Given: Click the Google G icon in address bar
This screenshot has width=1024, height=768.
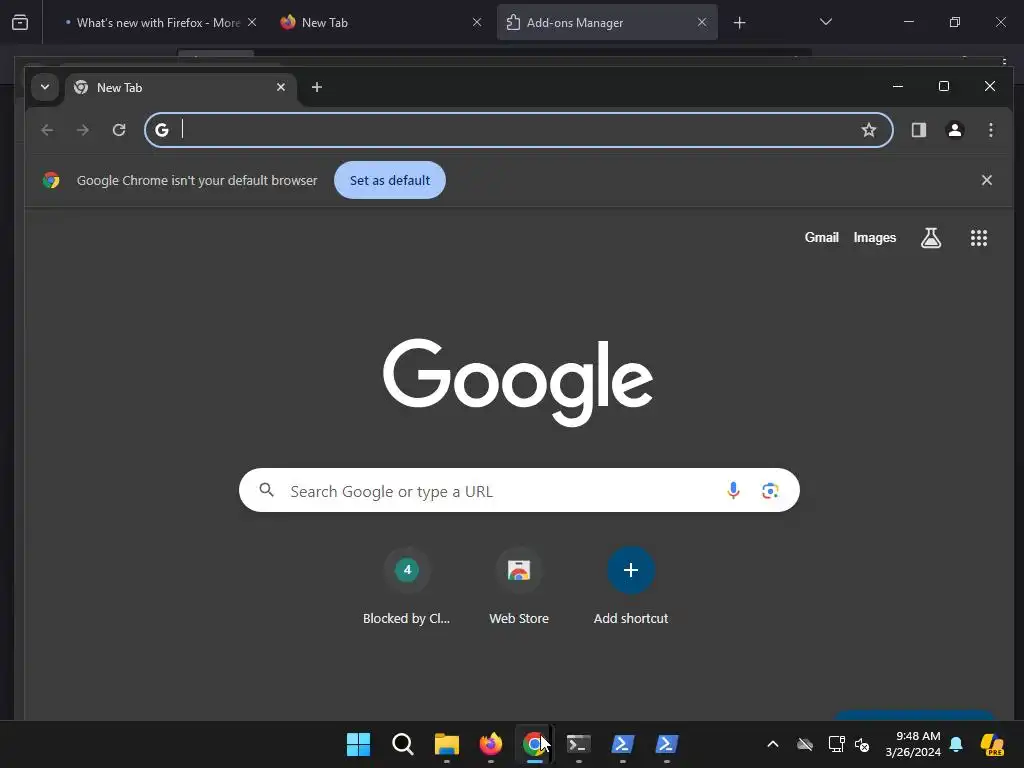Looking at the screenshot, I should pos(162,130).
